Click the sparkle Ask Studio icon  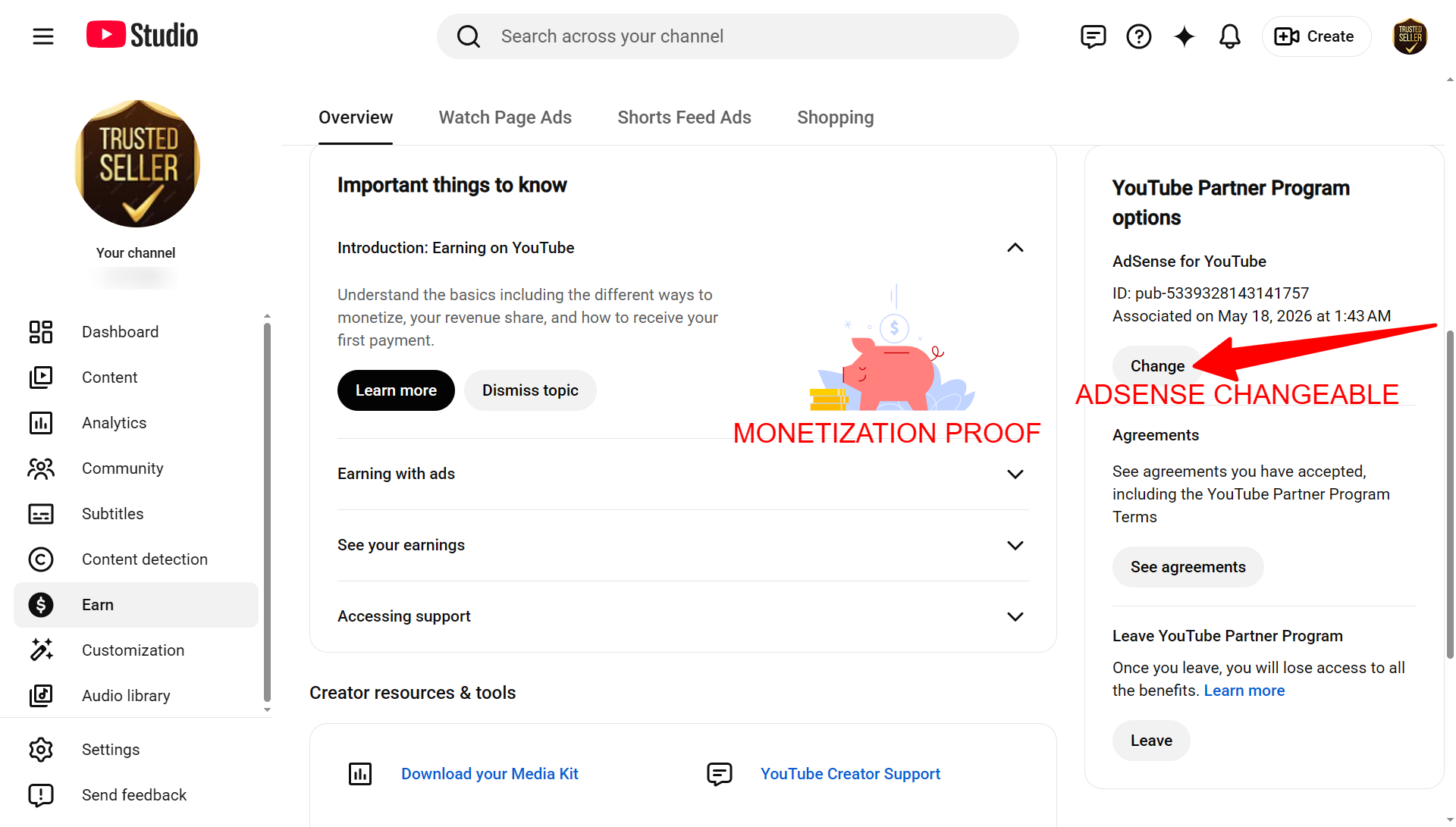pyautogui.click(x=1184, y=36)
